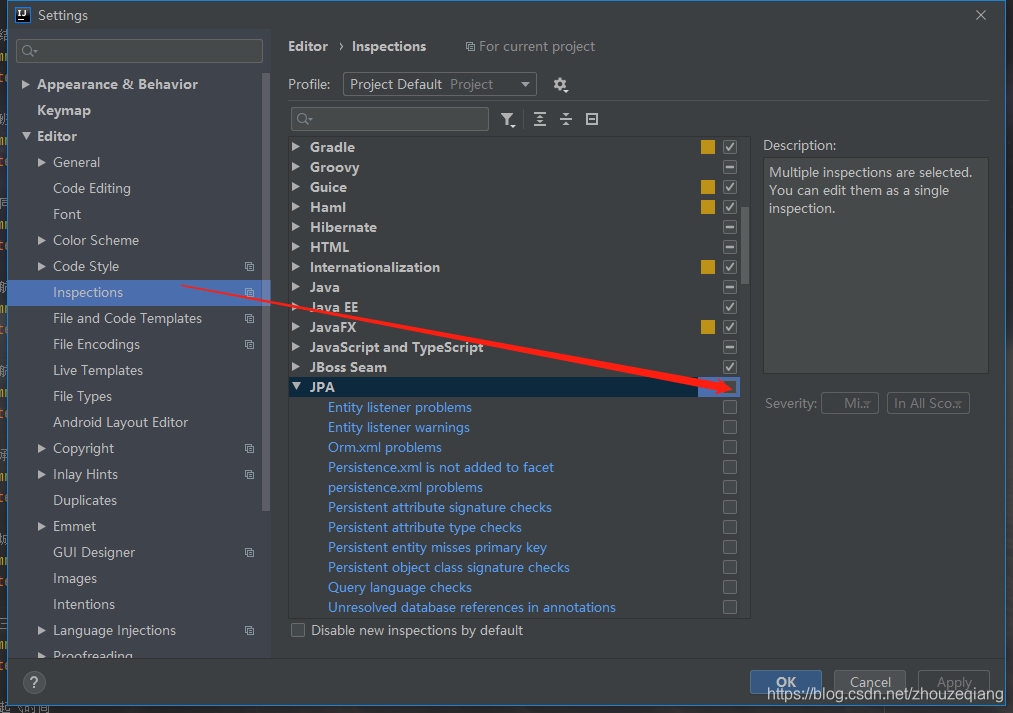Open Android Layout Editor settings
Viewport: 1013px width, 713px height.
[x=120, y=422]
